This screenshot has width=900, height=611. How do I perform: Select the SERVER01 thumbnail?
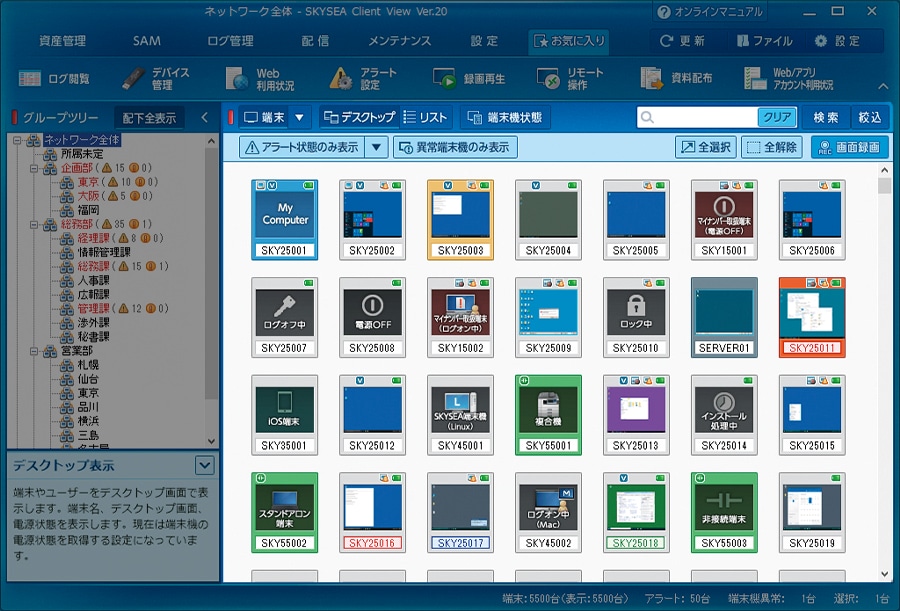coord(724,317)
